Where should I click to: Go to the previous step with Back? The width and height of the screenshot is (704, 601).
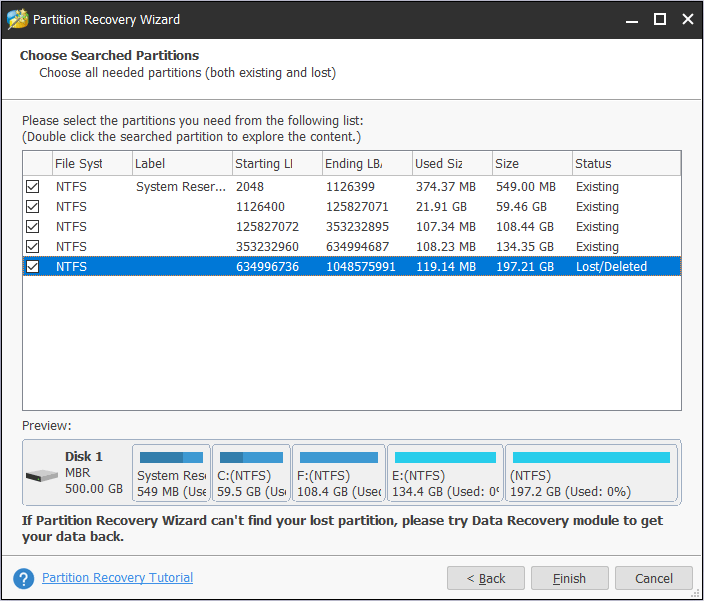point(486,578)
